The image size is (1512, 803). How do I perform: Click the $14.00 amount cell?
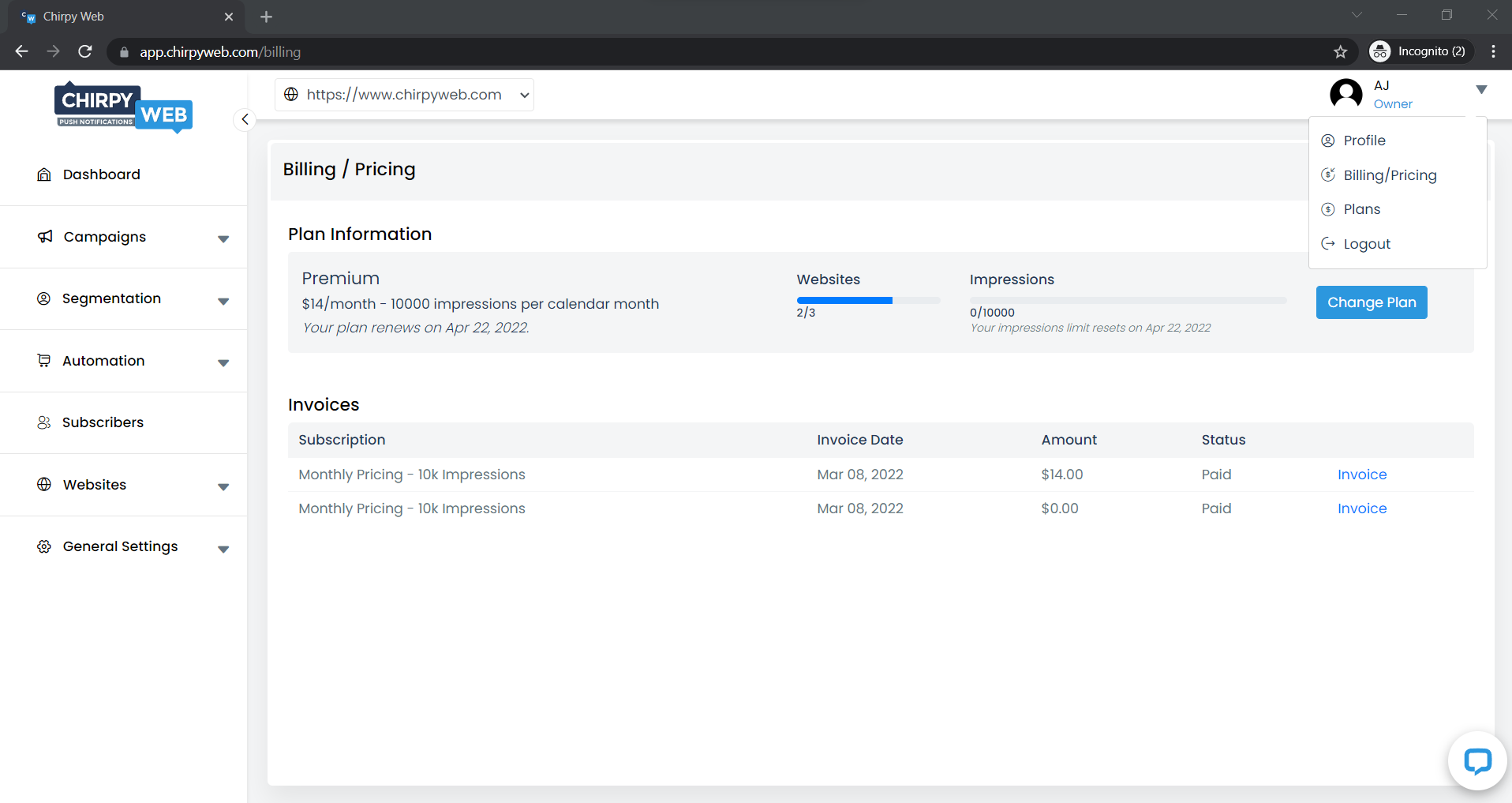coord(1061,475)
